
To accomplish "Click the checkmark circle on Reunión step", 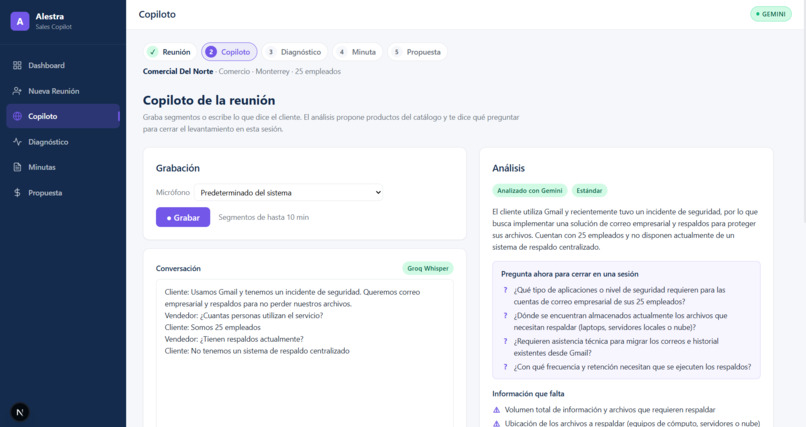I will [x=153, y=52].
